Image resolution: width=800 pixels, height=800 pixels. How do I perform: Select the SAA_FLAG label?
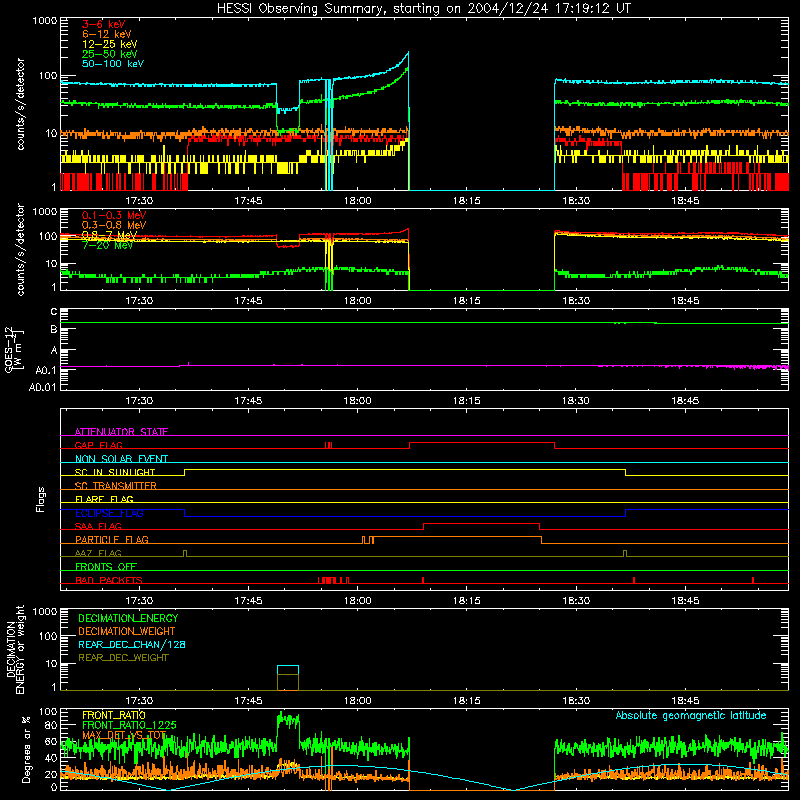[x=98, y=526]
